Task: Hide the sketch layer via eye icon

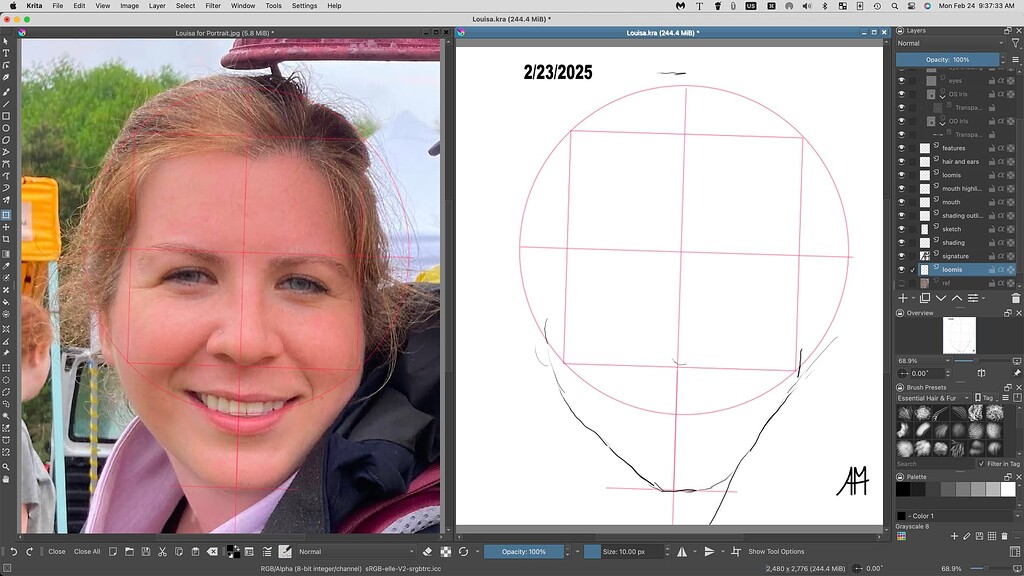Action: coord(901,229)
